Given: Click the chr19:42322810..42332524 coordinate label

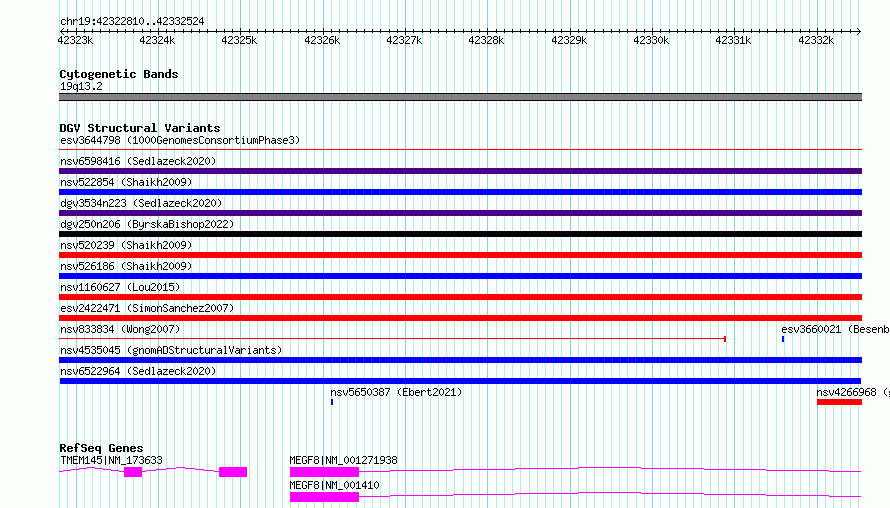Looking at the screenshot, I should [x=132, y=21].
